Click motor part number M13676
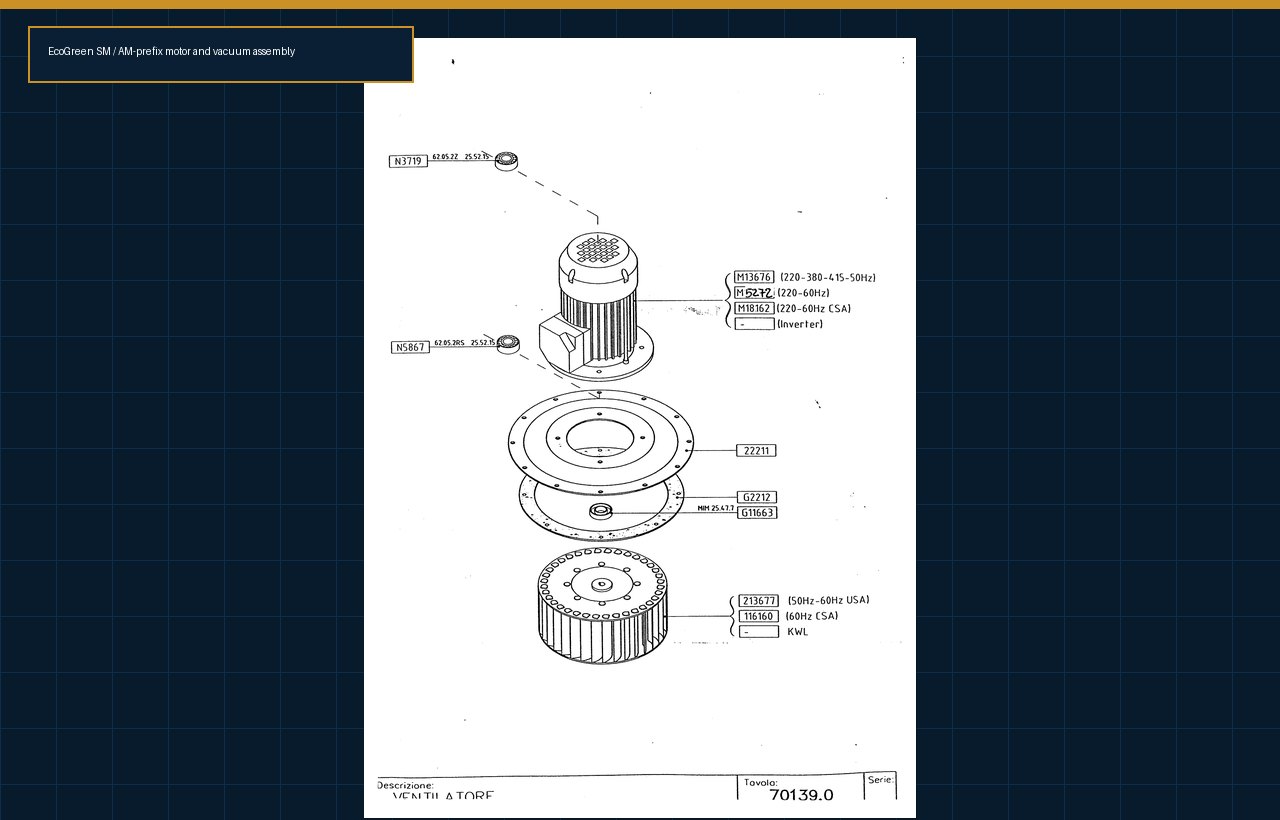This screenshot has width=1280, height=820. click(x=754, y=277)
